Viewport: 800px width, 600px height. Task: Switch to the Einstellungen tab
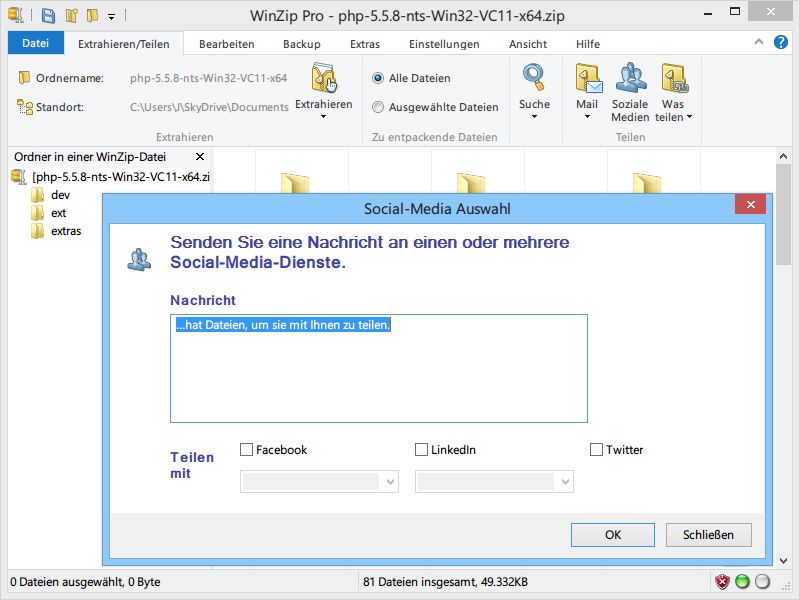pyautogui.click(x=444, y=44)
